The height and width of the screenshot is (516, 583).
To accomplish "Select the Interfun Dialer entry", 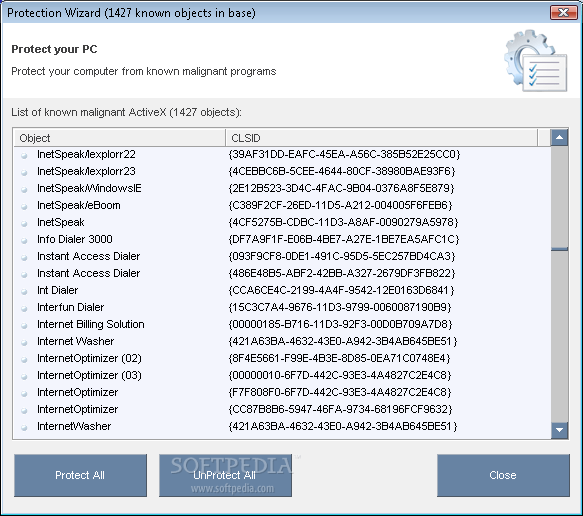I will click(x=70, y=307).
